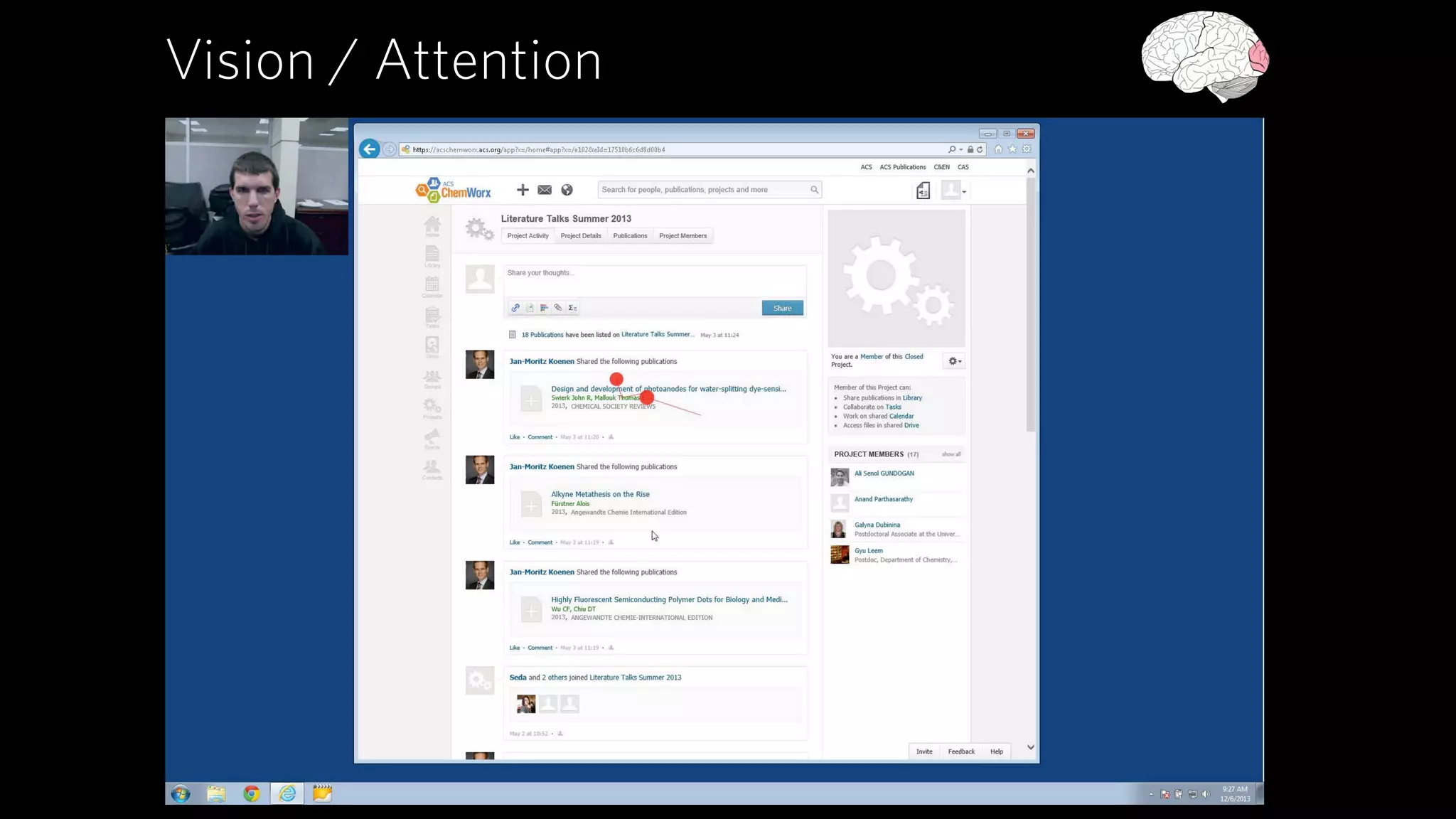Open notifications via the globe icon
This screenshot has height=819, width=1456.
(567, 190)
